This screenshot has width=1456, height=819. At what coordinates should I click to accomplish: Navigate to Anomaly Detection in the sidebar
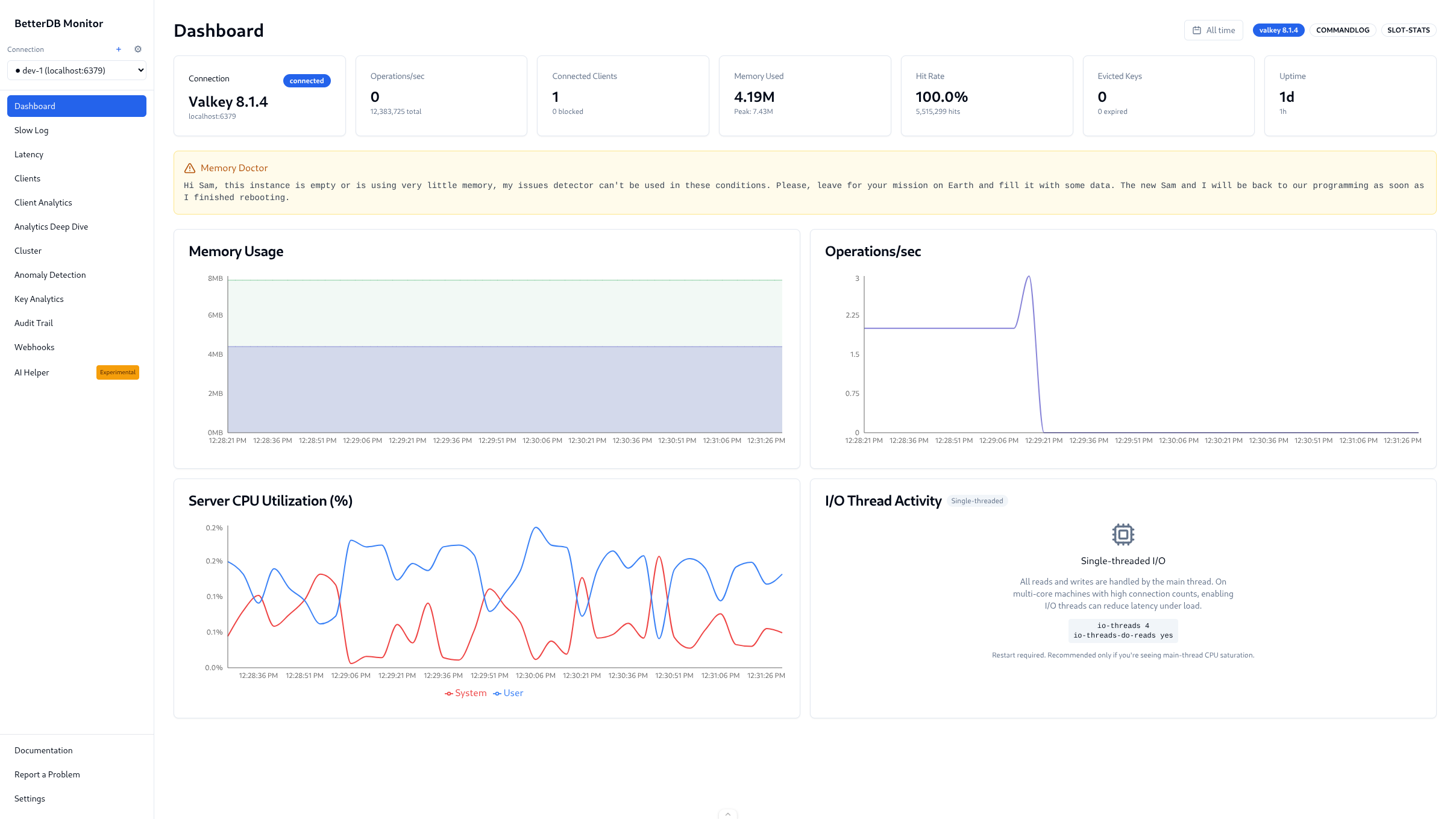point(50,274)
